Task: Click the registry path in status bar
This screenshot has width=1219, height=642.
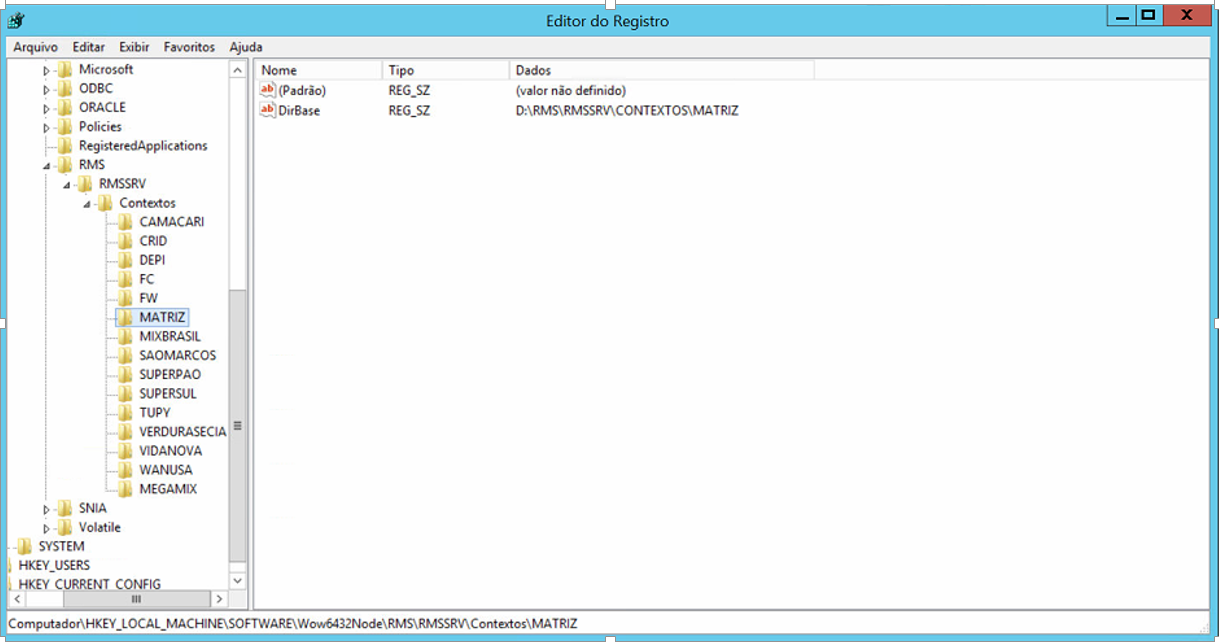Action: 292,623
